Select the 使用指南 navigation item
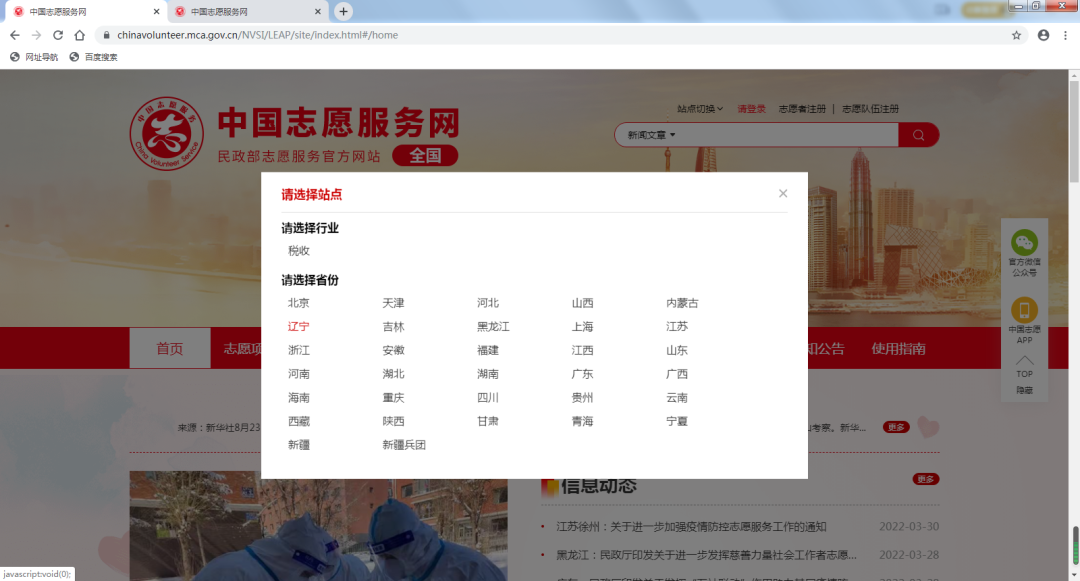This screenshot has height=581, width=1080. pyautogui.click(x=898, y=348)
